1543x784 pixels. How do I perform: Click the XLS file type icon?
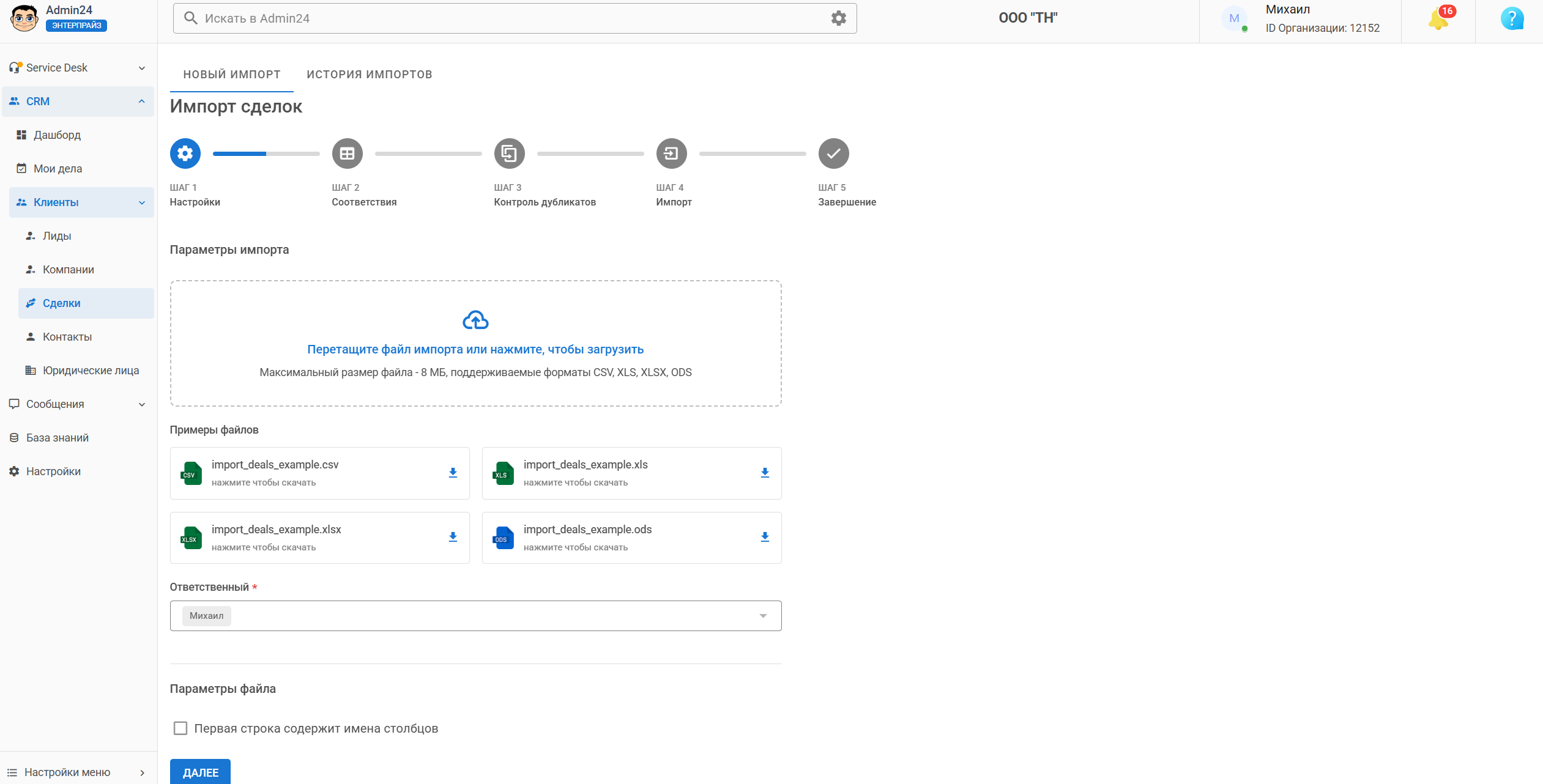coord(504,473)
